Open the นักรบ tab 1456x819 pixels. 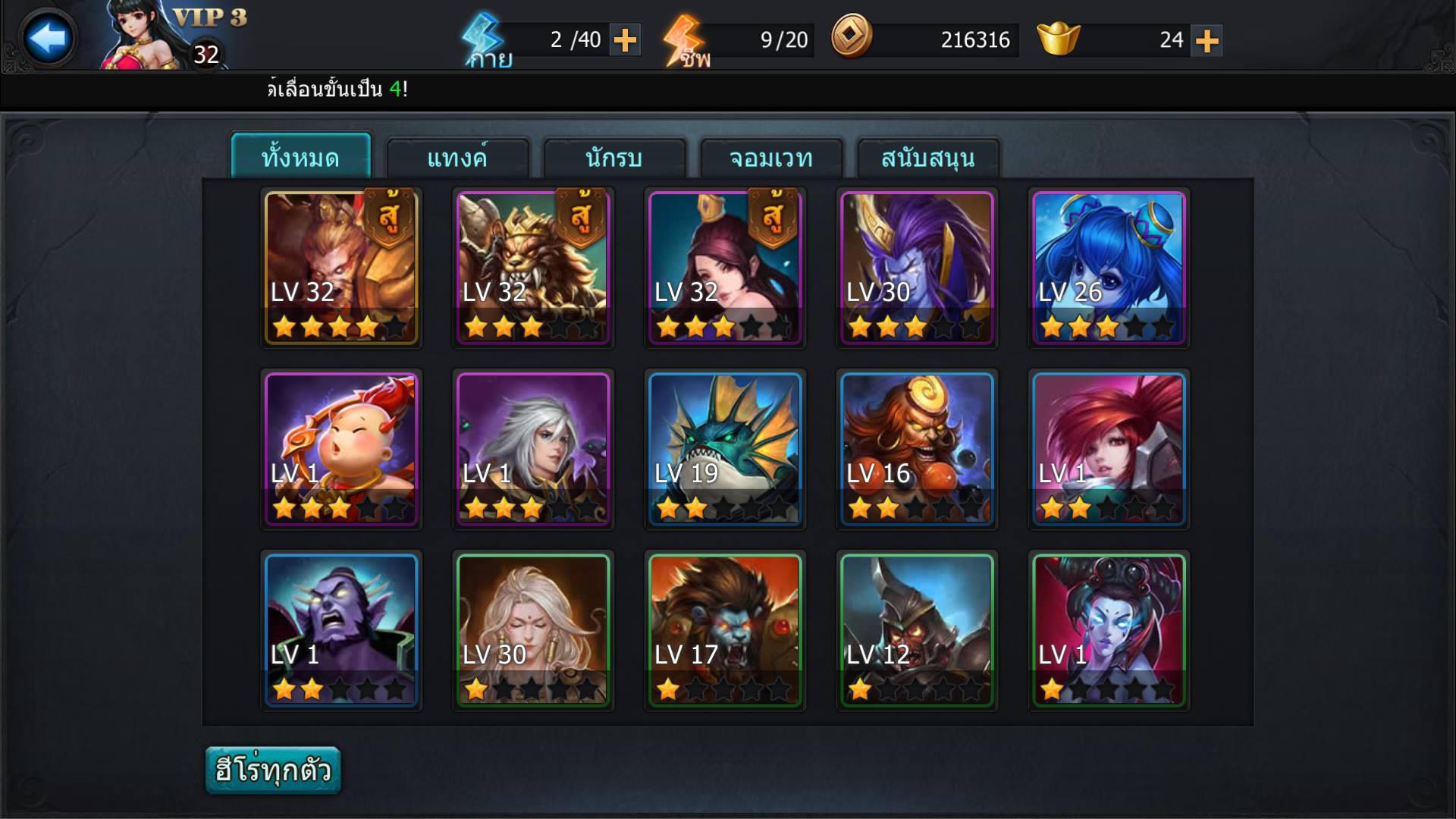[x=614, y=158]
